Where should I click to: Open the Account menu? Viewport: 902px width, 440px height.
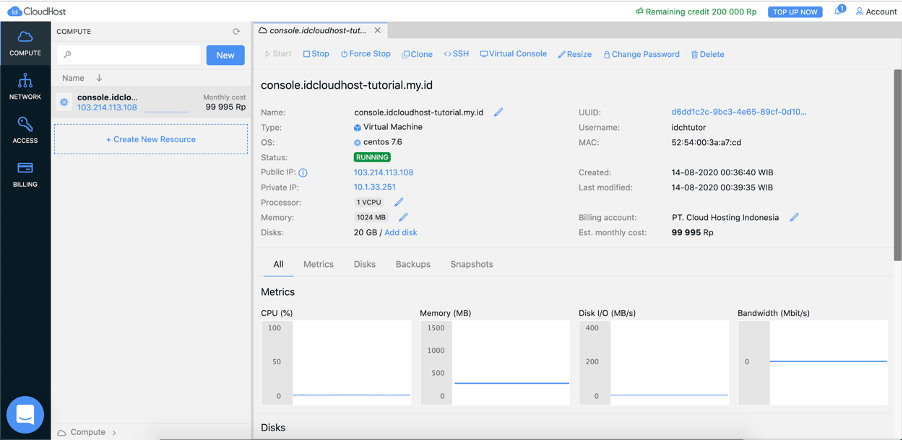pyautogui.click(x=876, y=12)
